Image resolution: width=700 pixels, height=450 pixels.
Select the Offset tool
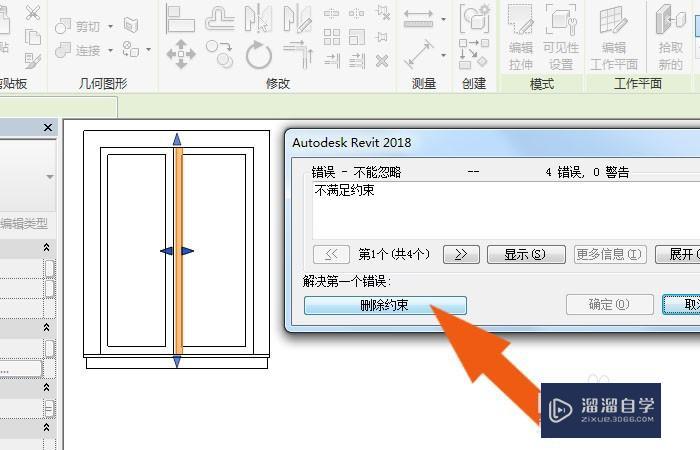[x=220, y=19]
